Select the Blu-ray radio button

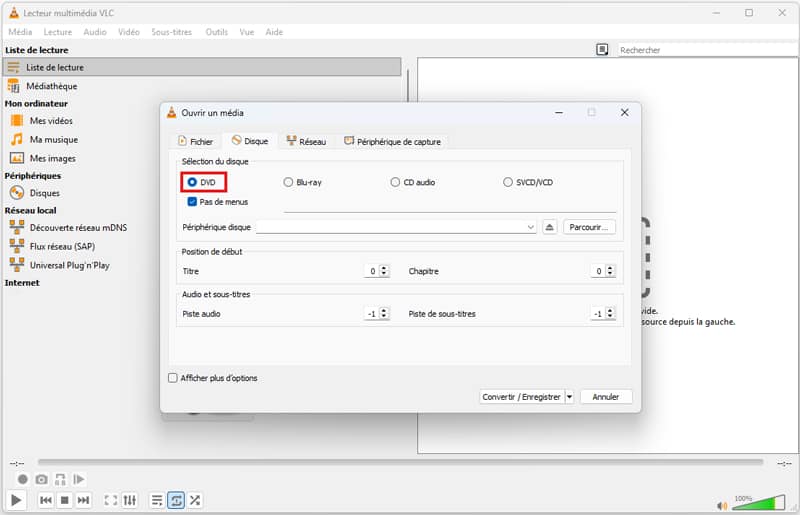289,182
